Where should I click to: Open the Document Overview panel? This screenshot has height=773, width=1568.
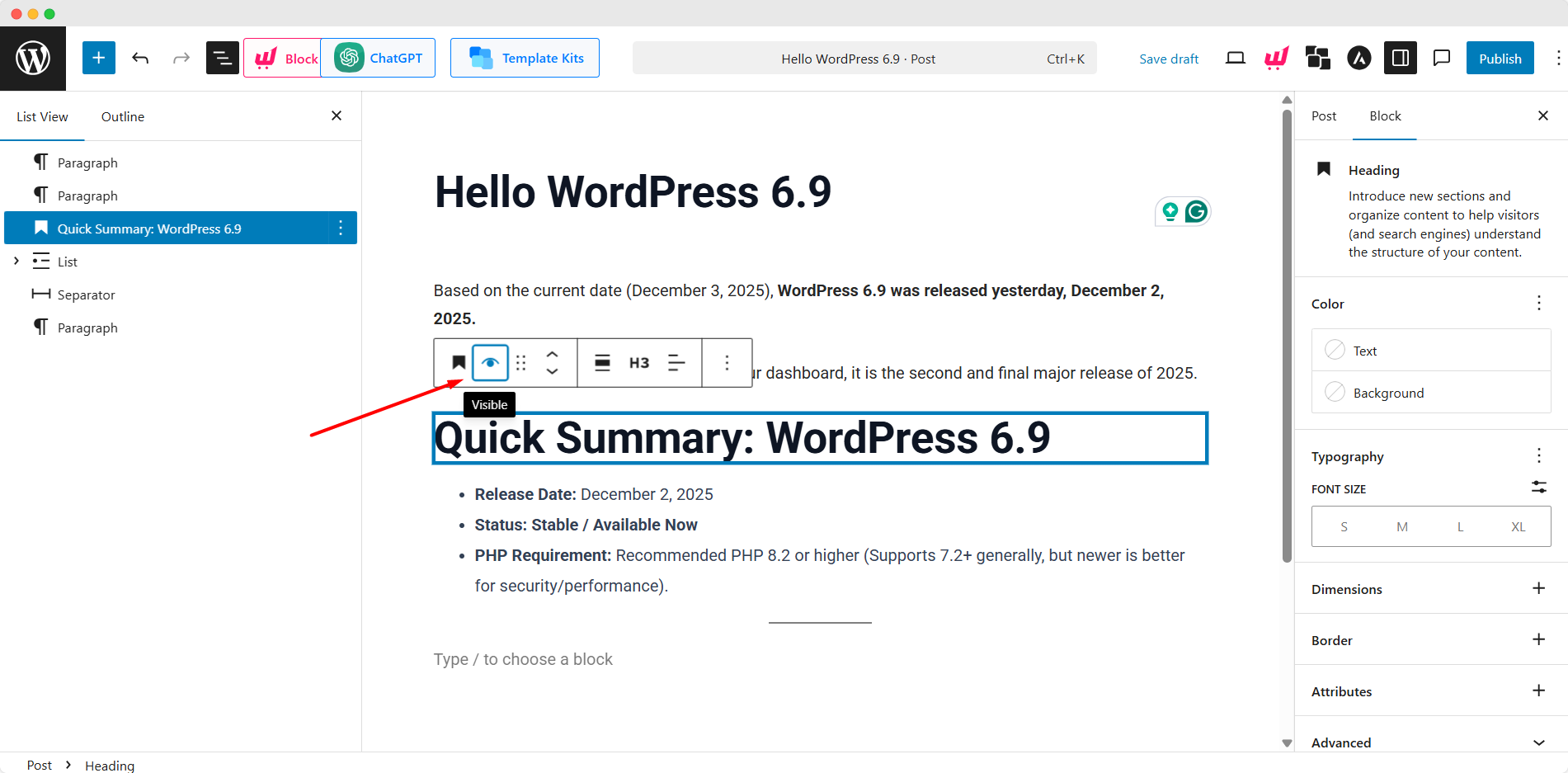click(x=221, y=58)
